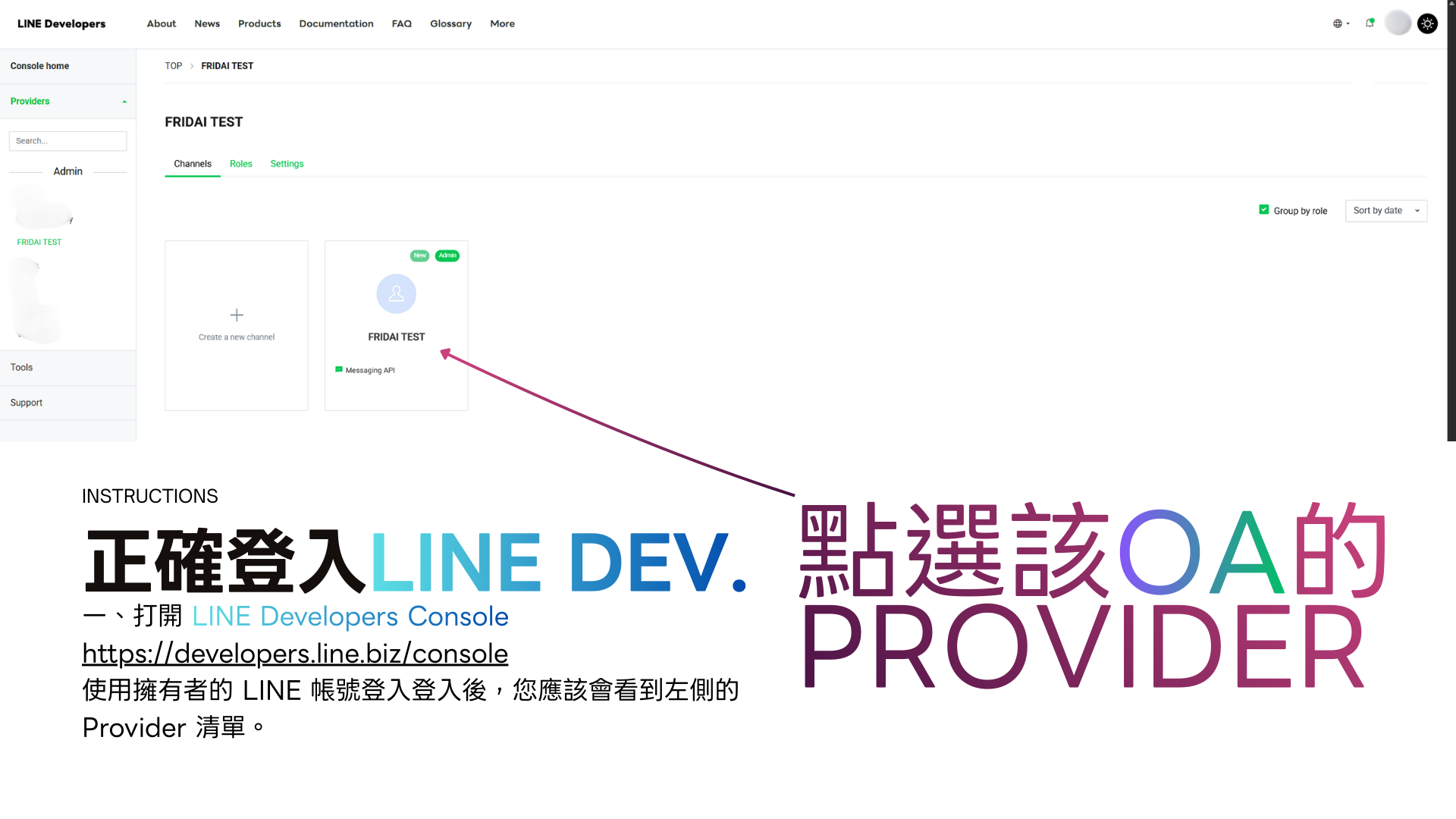
Task: Click inside the sidebar Search field
Action: (67, 140)
